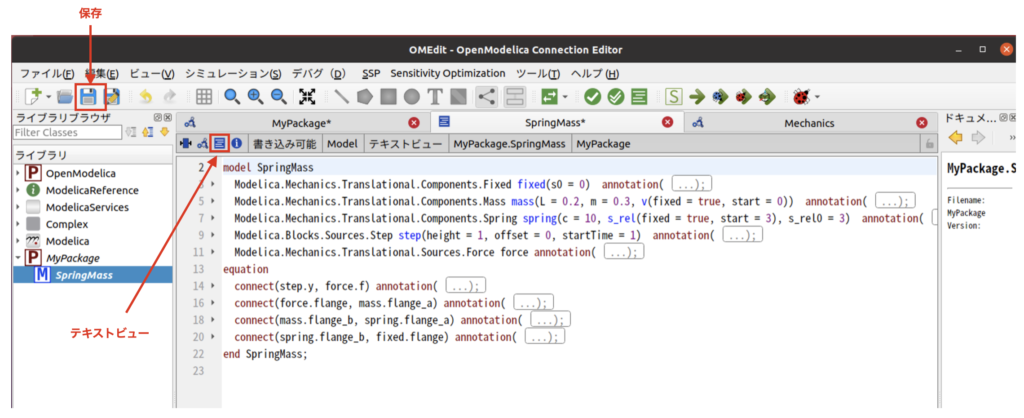Screen dimensions: 1024x418
Task: Click Simulate with Algorithmic Debugger icon
Action: coord(744,97)
